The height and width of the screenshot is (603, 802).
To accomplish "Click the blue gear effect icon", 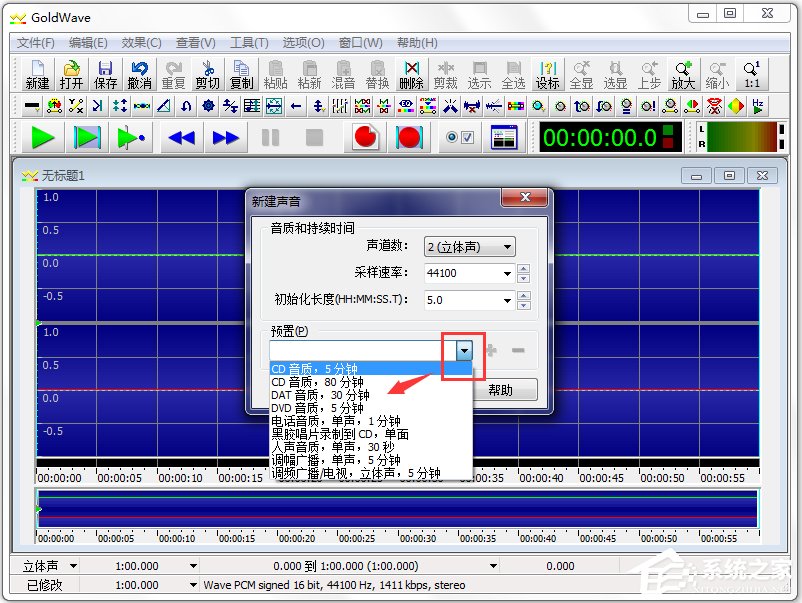I will pyautogui.click(x=208, y=106).
